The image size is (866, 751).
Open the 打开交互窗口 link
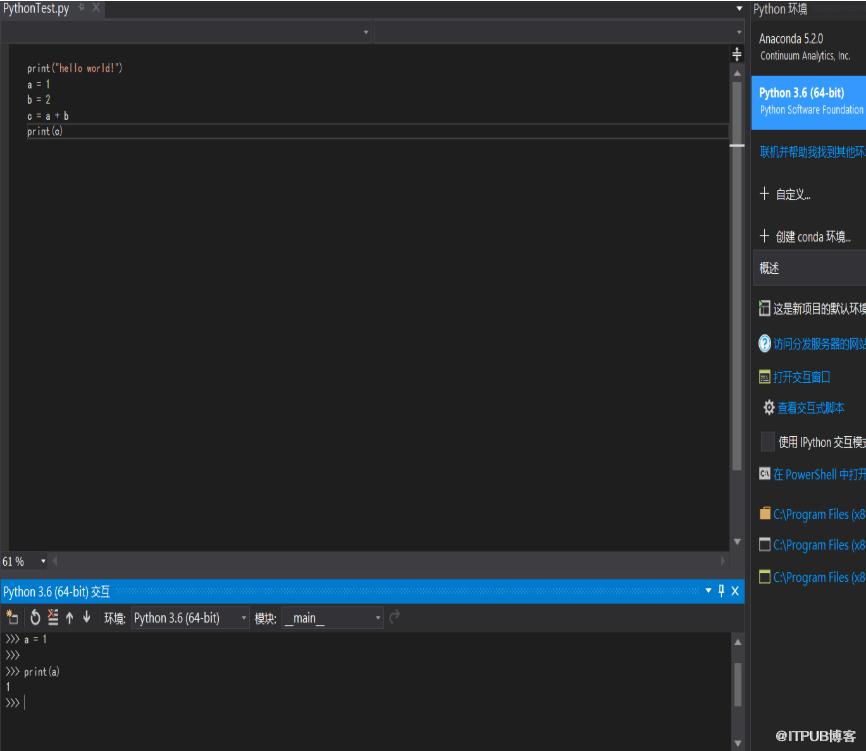coord(801,377)
